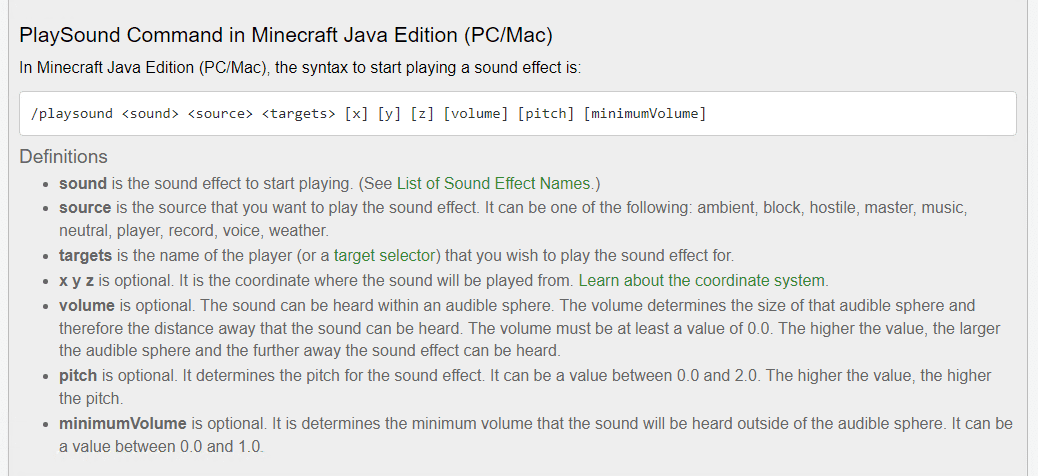Click the bold 'pitch' definition term
This screenshot has width=1038, height=476.
tap(78, 376)
